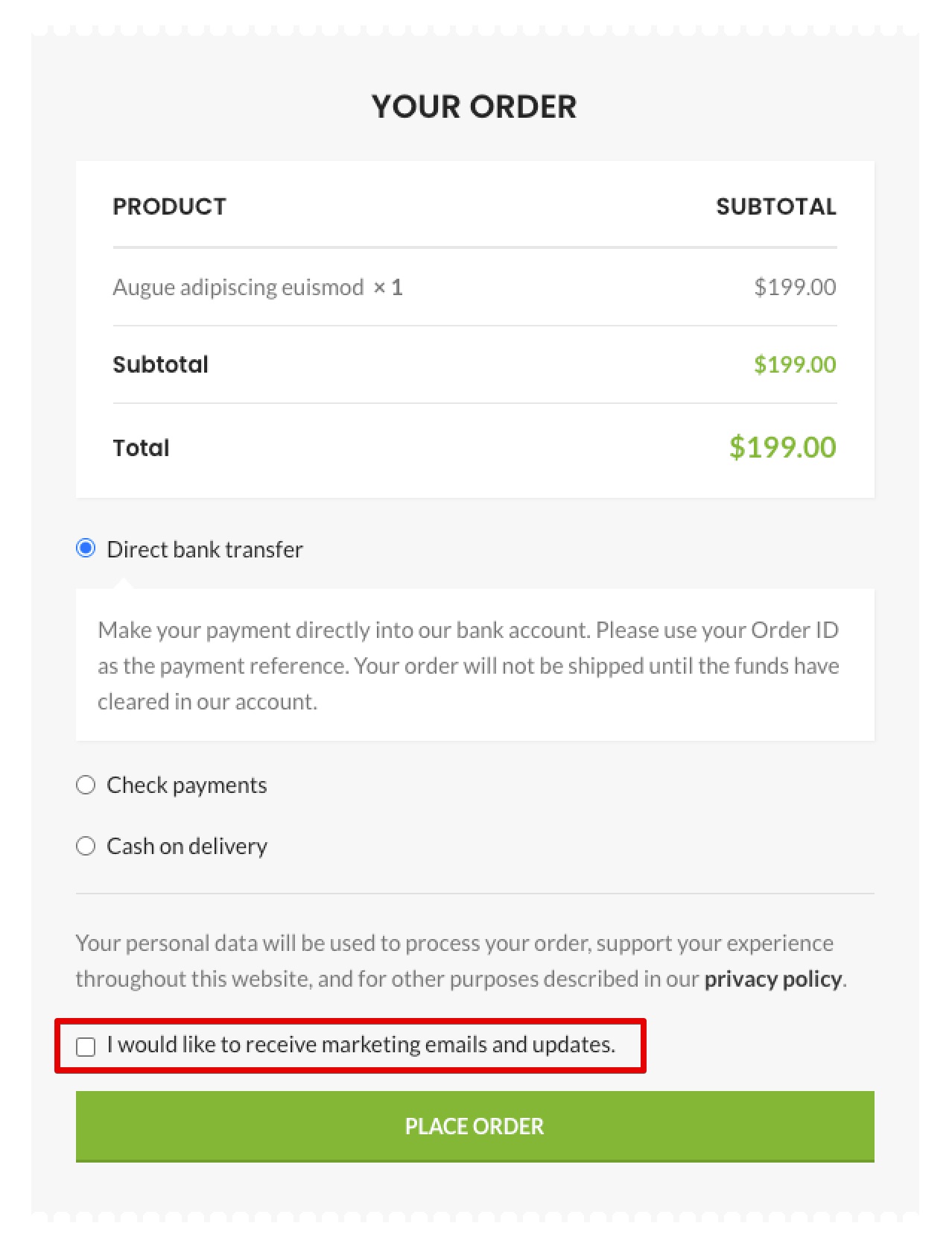This screenshot has width=952, height=1255.
Task: Click the PRODUCT column header
Action: tap(169, 206)
